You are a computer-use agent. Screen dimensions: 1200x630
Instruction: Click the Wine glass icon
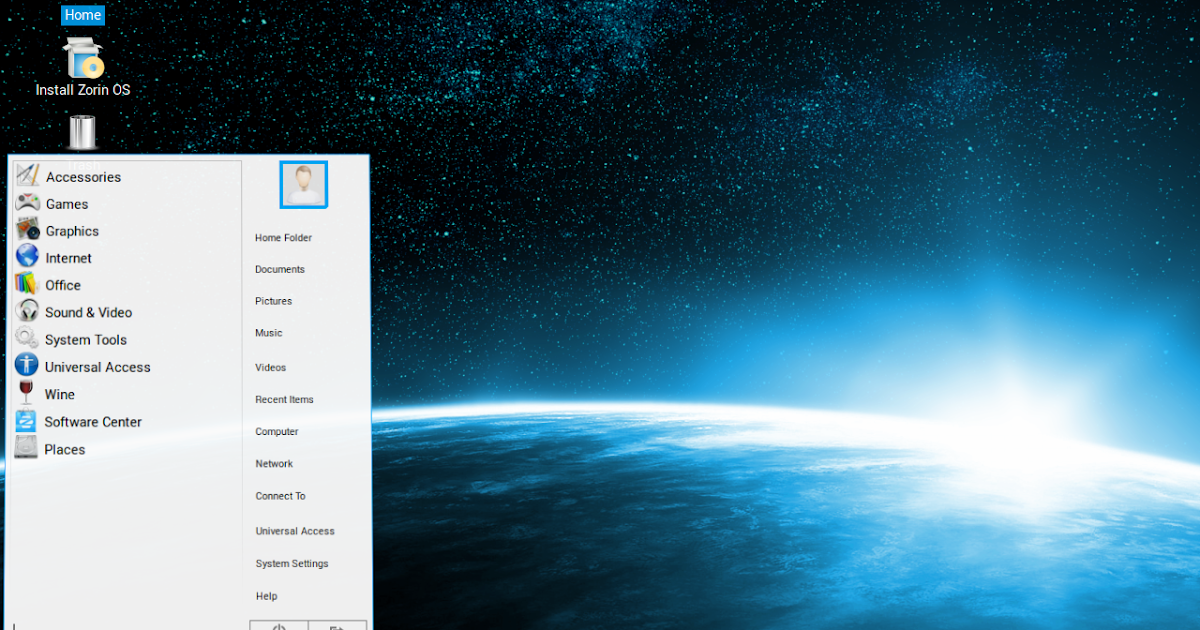click(x=26, y=392)
